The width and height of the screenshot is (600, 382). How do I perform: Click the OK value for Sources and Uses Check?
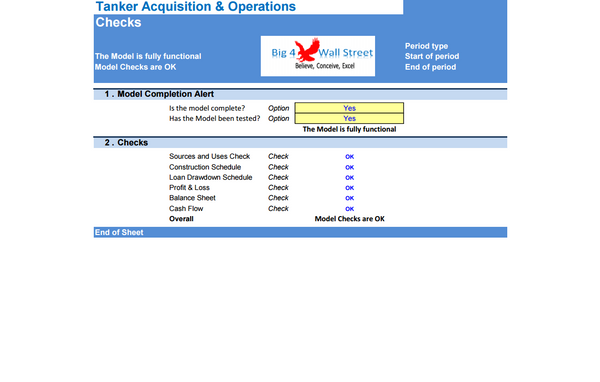[x=349, y=157]
